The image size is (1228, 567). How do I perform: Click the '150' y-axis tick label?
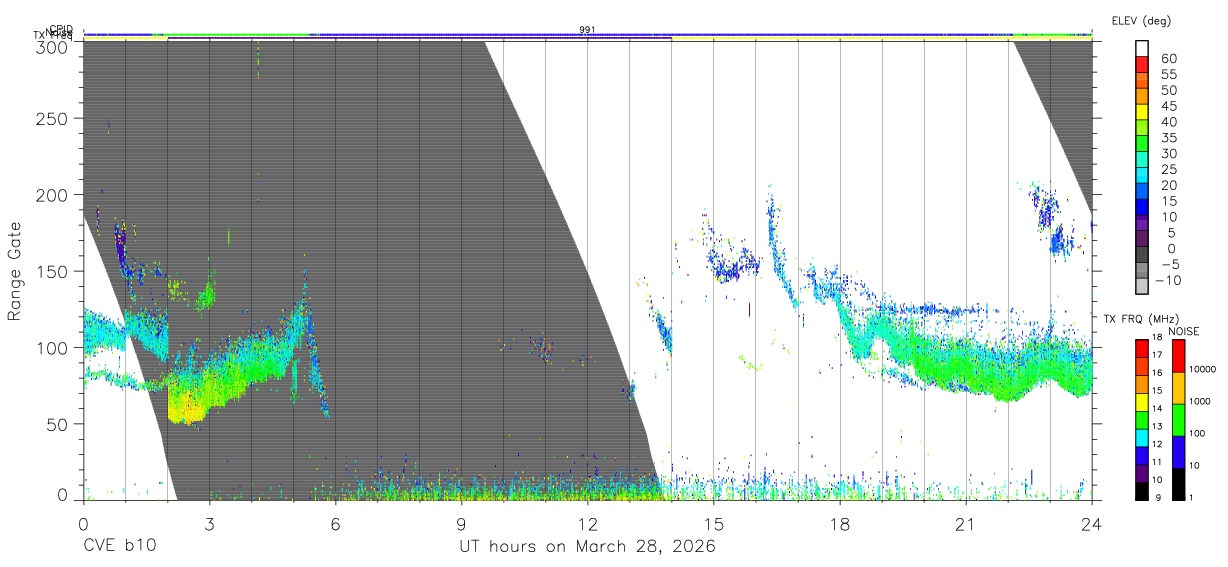(x=53, y=271)
